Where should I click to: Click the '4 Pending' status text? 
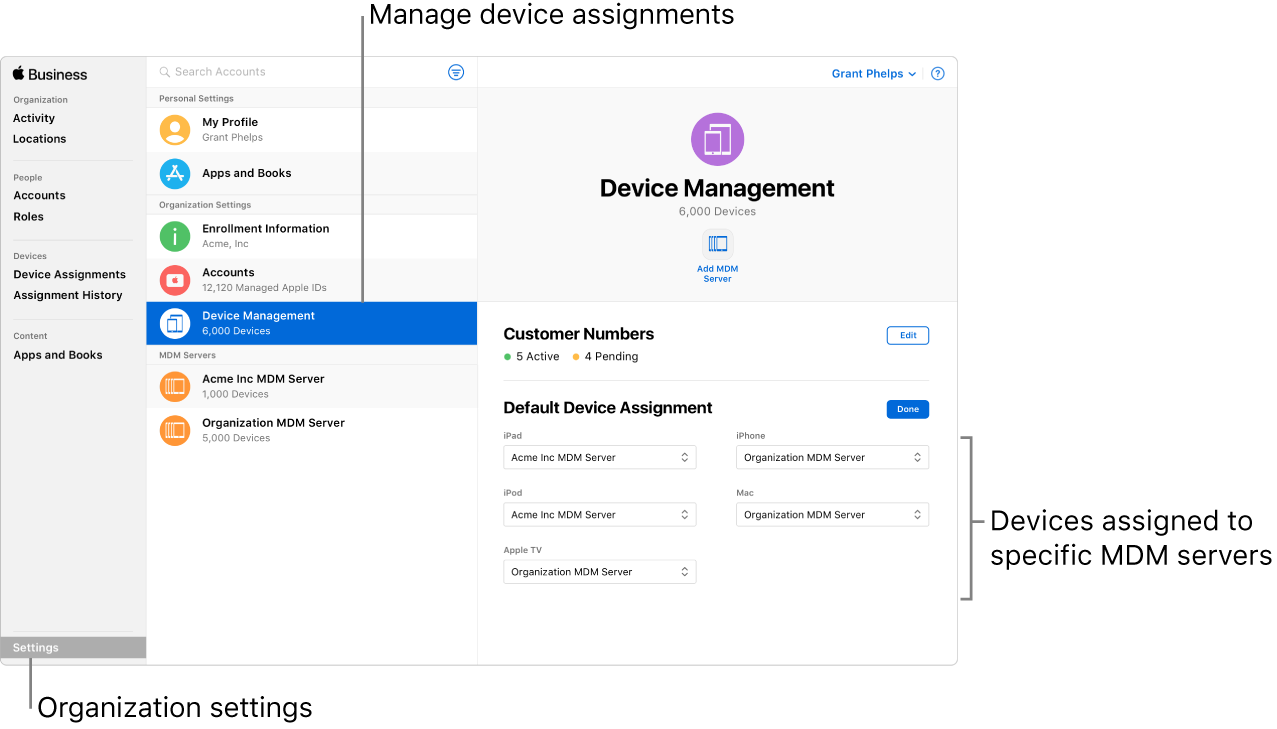(611, 357)
